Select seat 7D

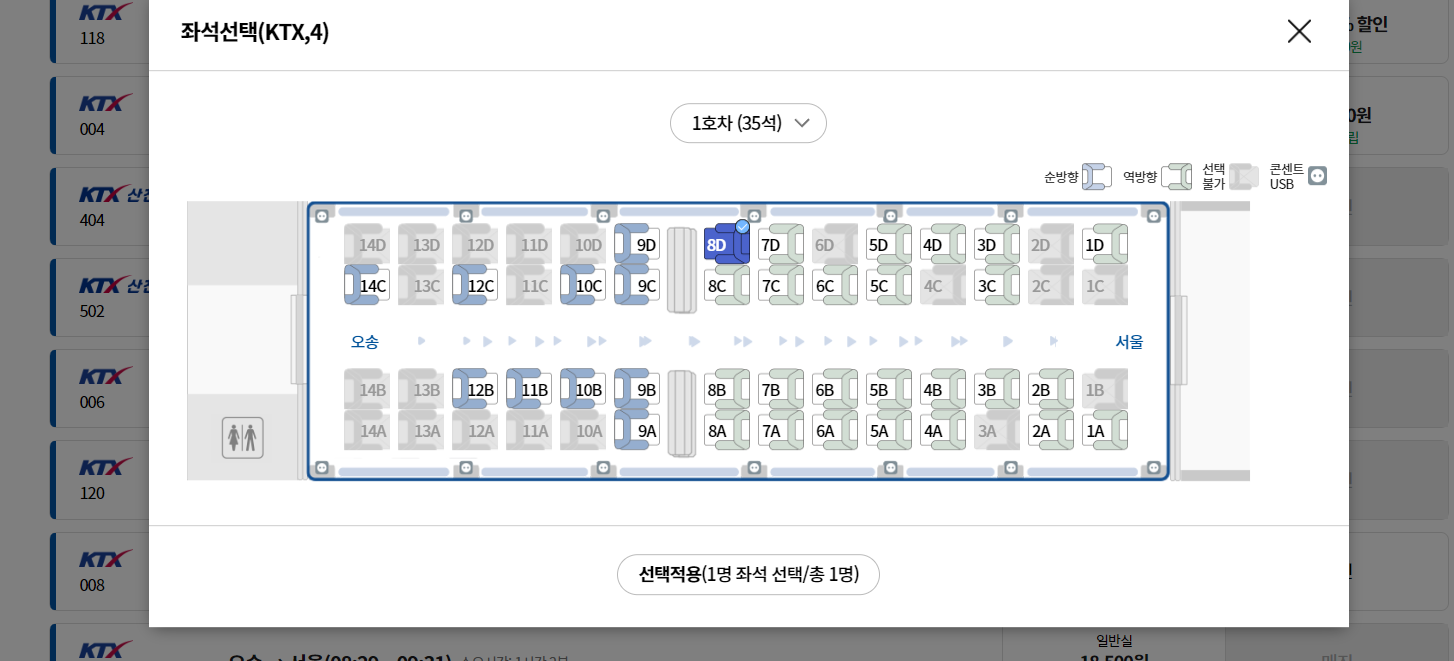[781, 245]
